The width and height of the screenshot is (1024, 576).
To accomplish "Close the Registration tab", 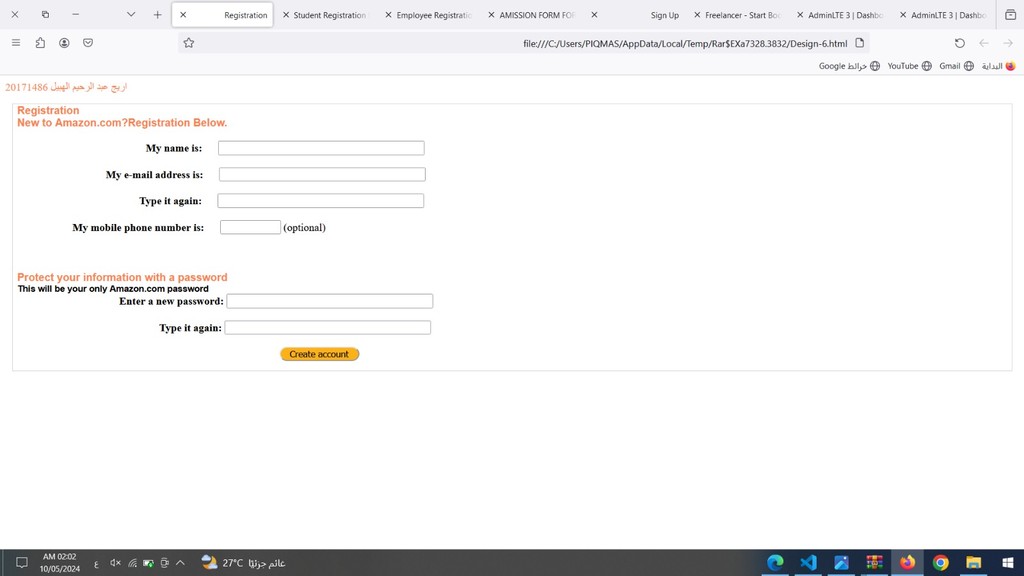I will [x=183, y=14].
